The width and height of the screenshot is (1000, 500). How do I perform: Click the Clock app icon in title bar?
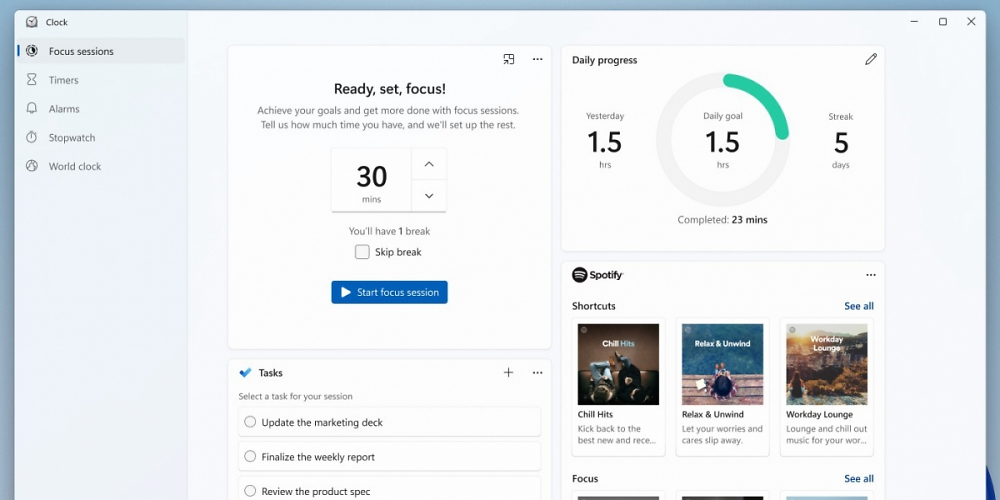(x=32, y=22)
